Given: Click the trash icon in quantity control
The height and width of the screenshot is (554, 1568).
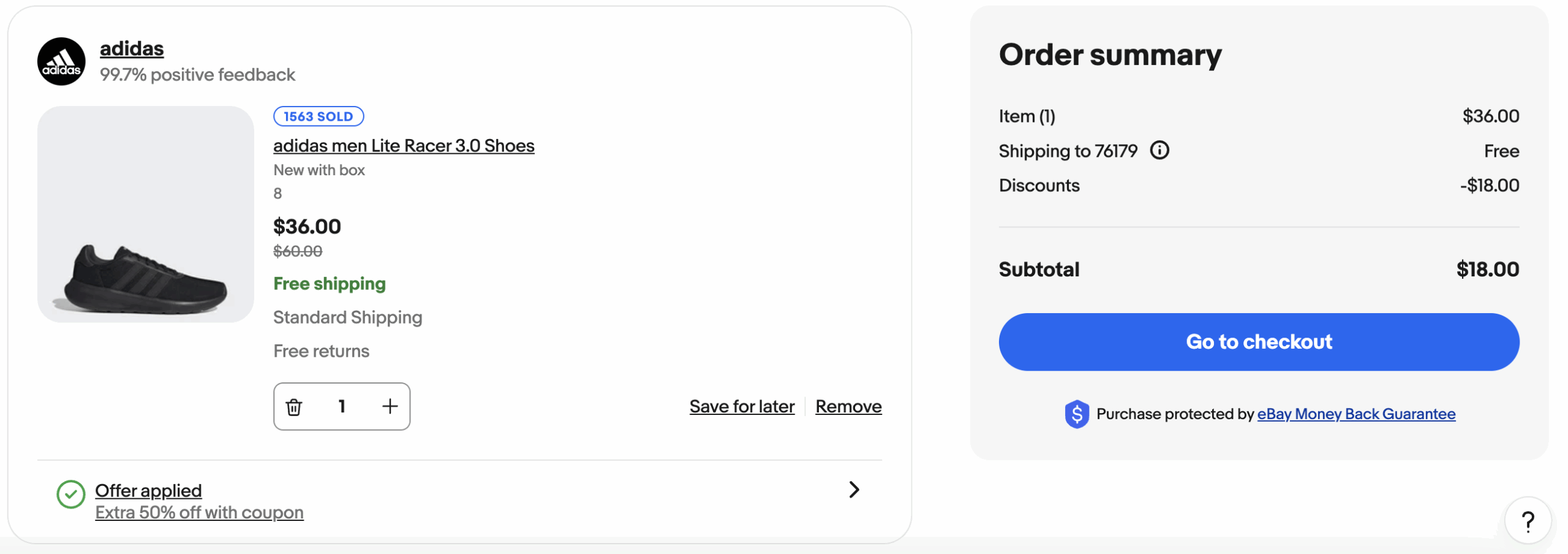Looking at the screenshot, I should (x=294, y=407).
